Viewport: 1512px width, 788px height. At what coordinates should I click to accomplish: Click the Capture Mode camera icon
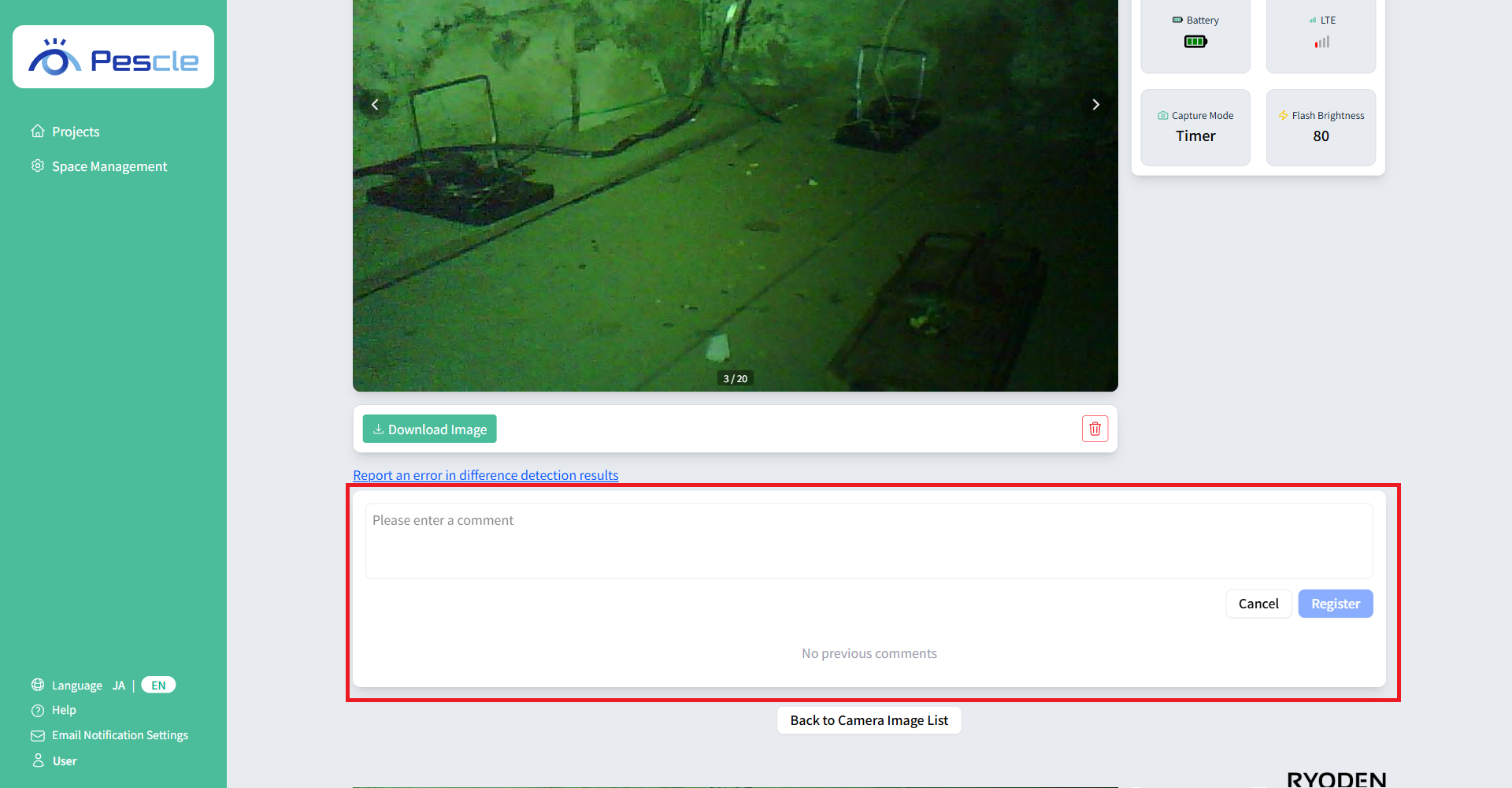point(1162,115)
